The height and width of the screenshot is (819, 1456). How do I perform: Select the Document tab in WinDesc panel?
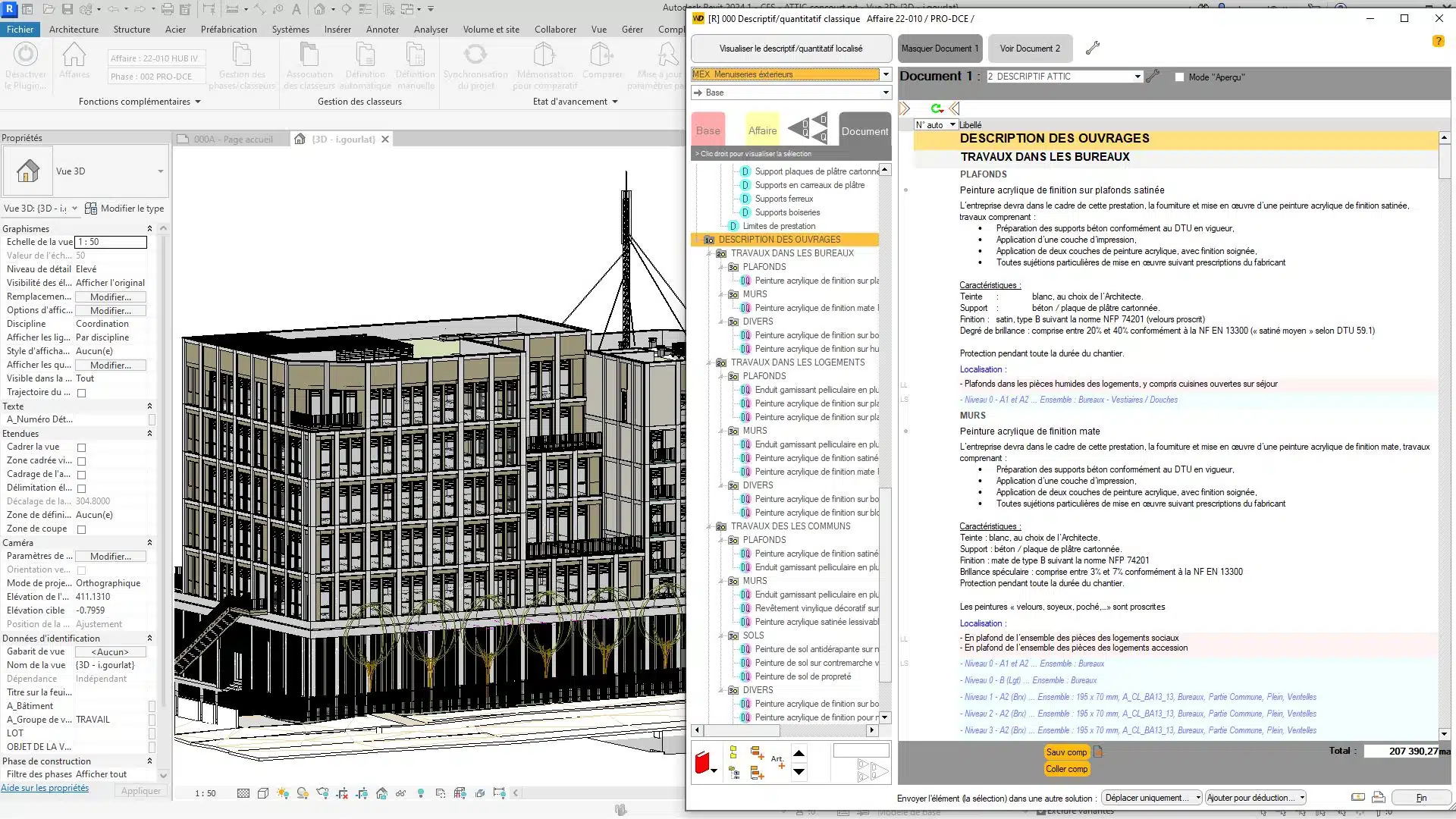click(864, 130)
